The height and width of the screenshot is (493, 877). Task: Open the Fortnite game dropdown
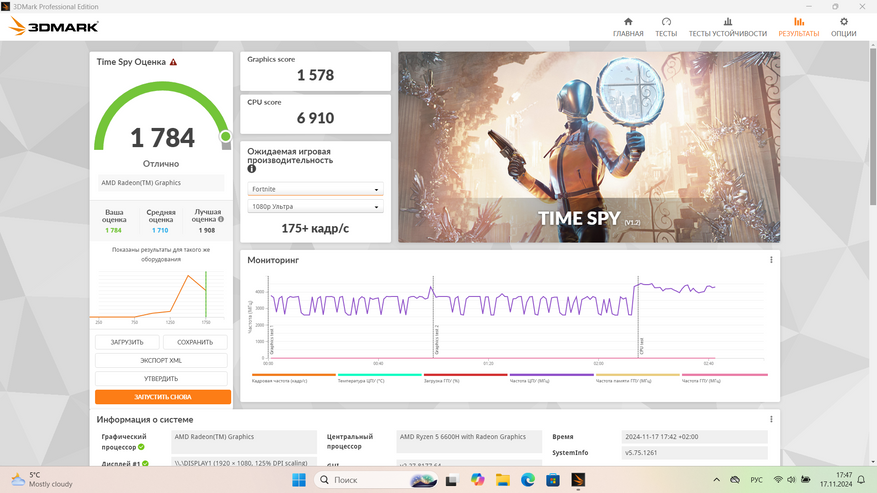click(x=315, y=189)
